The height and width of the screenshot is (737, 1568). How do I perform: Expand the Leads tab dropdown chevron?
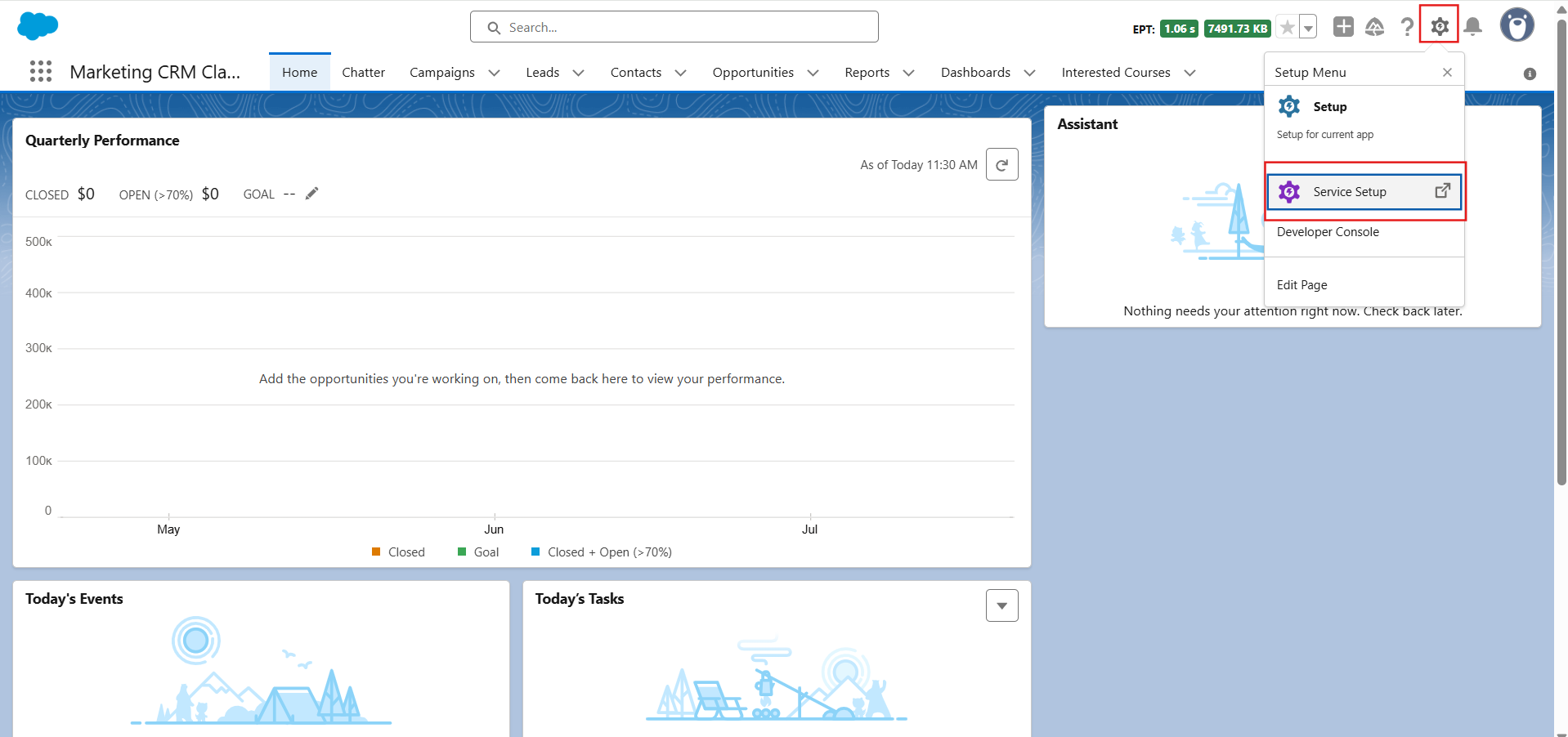[578, 73]
